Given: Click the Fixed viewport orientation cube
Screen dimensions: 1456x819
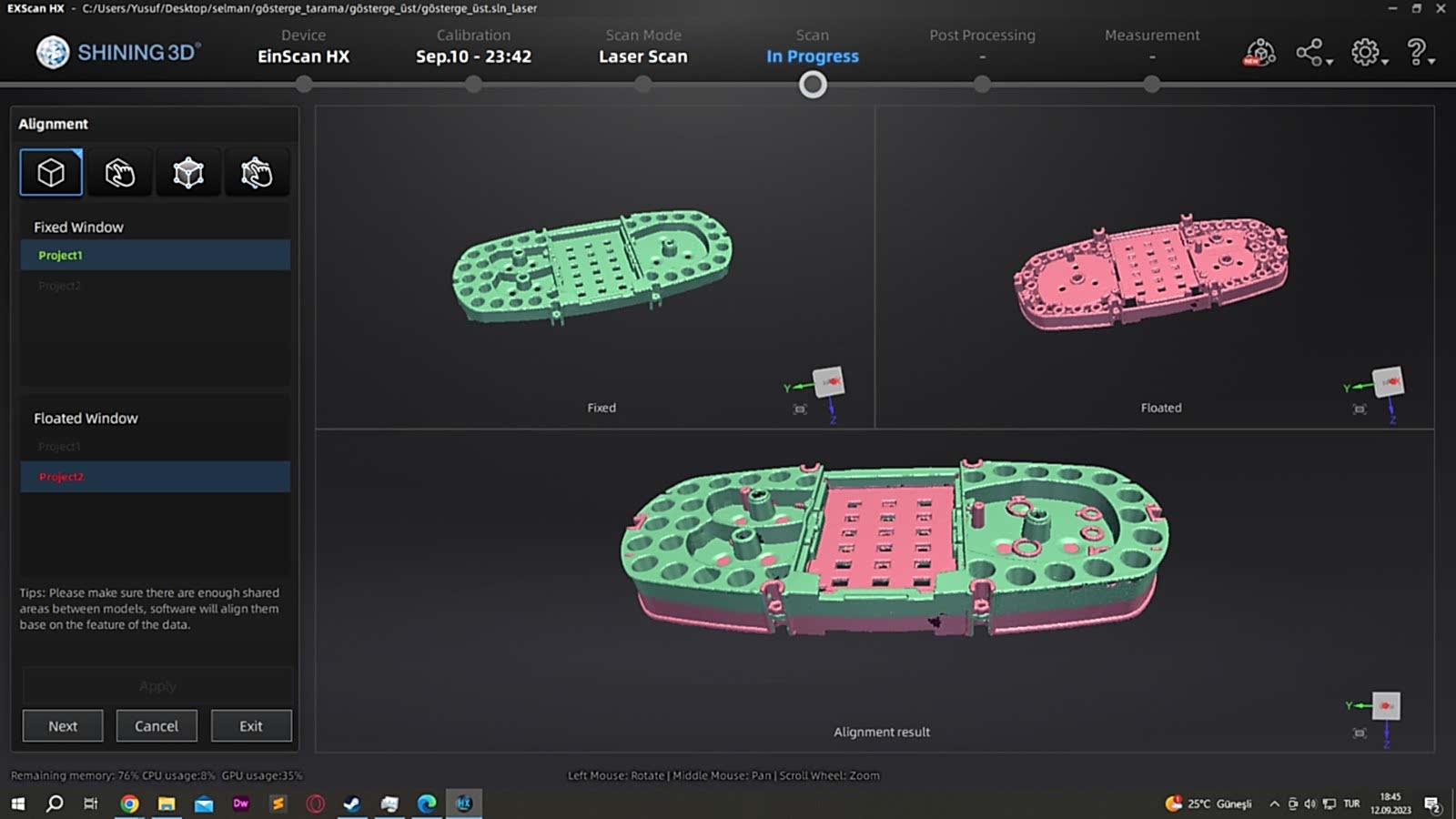Looking at the screenshot, I should [828, 382].
